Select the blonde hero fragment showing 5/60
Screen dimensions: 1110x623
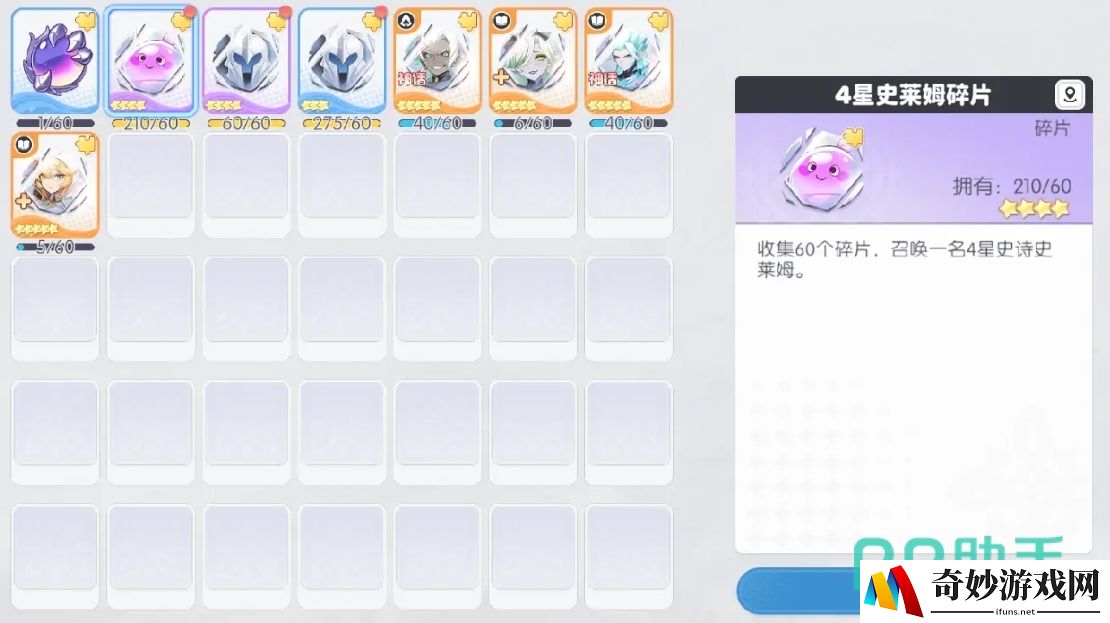(x=55, y=184)
